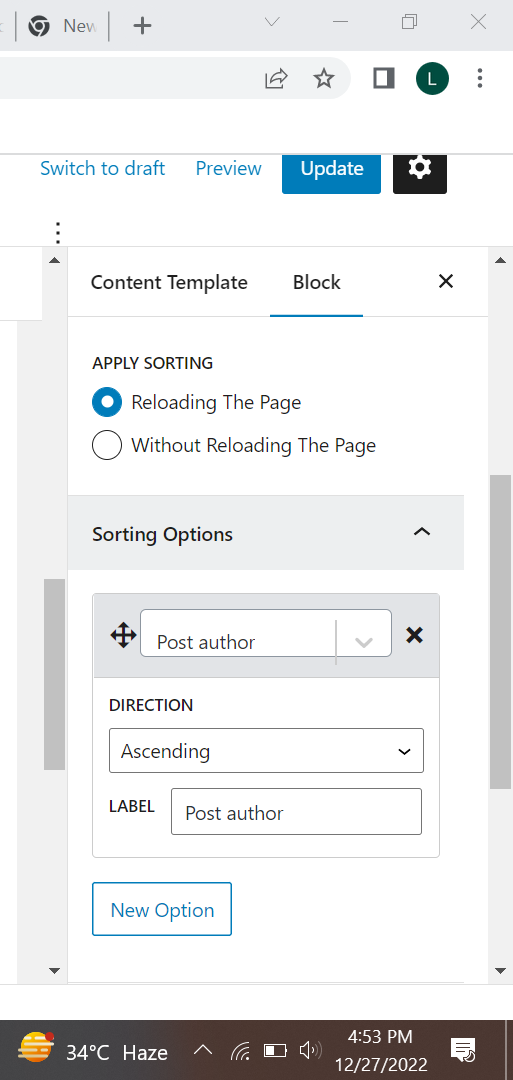Select Without Reloading The Page option
Image resolution: width=513 pixels, height=1080 pixels.
[x=107, y=445]
